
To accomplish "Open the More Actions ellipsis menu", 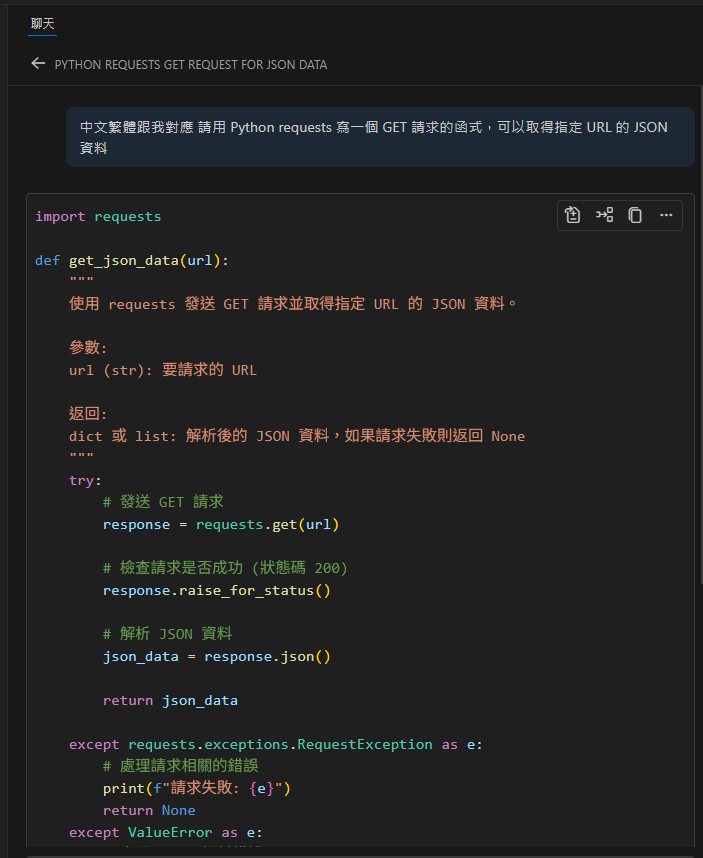I will [x=666, y=214].
